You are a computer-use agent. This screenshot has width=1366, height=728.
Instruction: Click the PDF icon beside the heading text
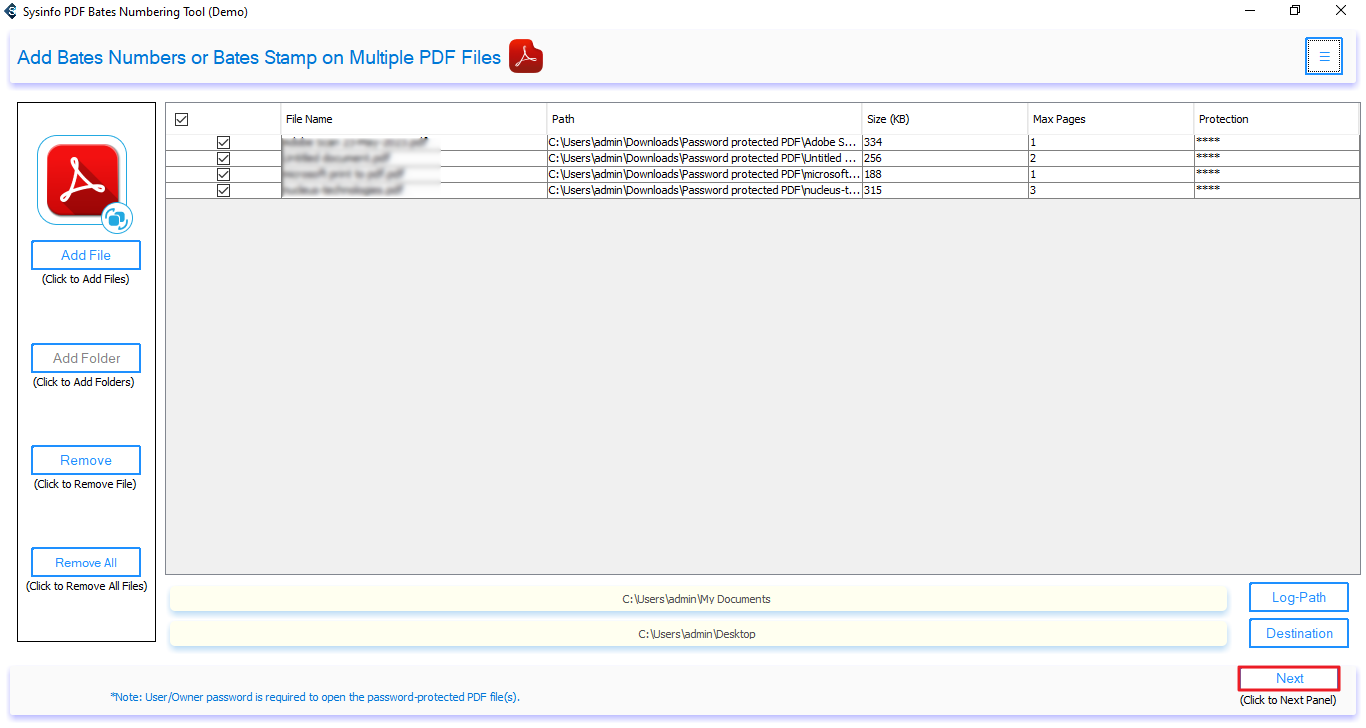click(x=525, y=56)
